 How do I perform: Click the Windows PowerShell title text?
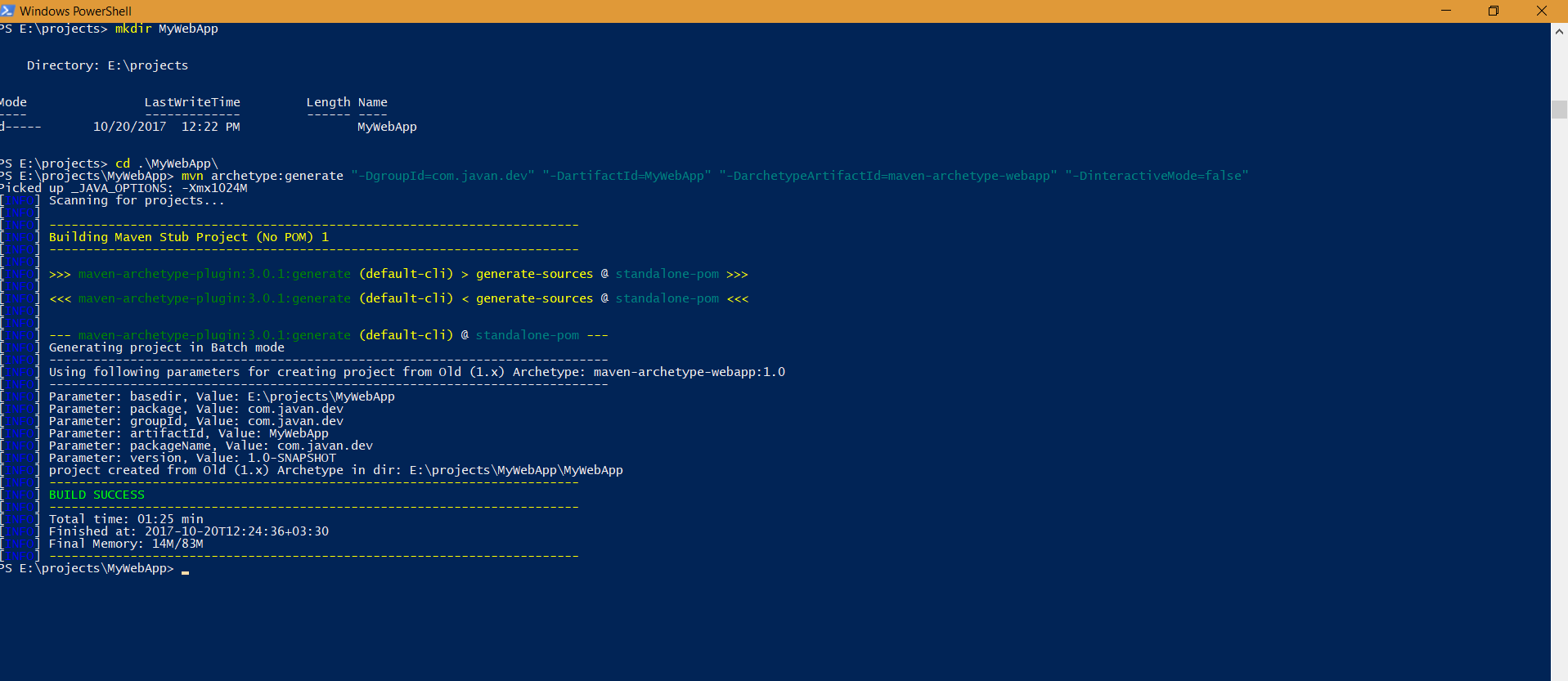click(75, 11)
